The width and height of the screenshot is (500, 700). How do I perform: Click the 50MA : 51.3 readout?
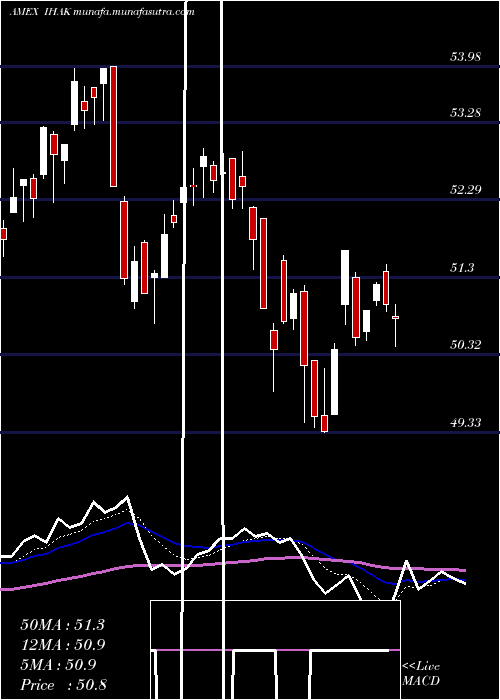(62, 625)
